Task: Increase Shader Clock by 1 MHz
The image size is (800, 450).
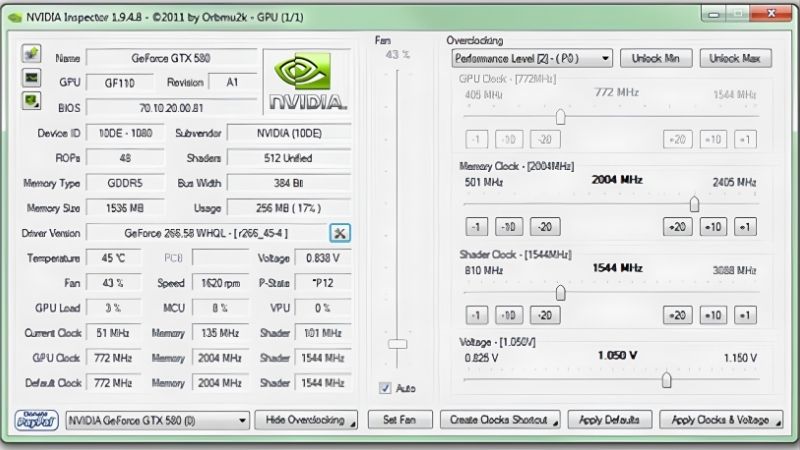Action: tap(745, 315)
